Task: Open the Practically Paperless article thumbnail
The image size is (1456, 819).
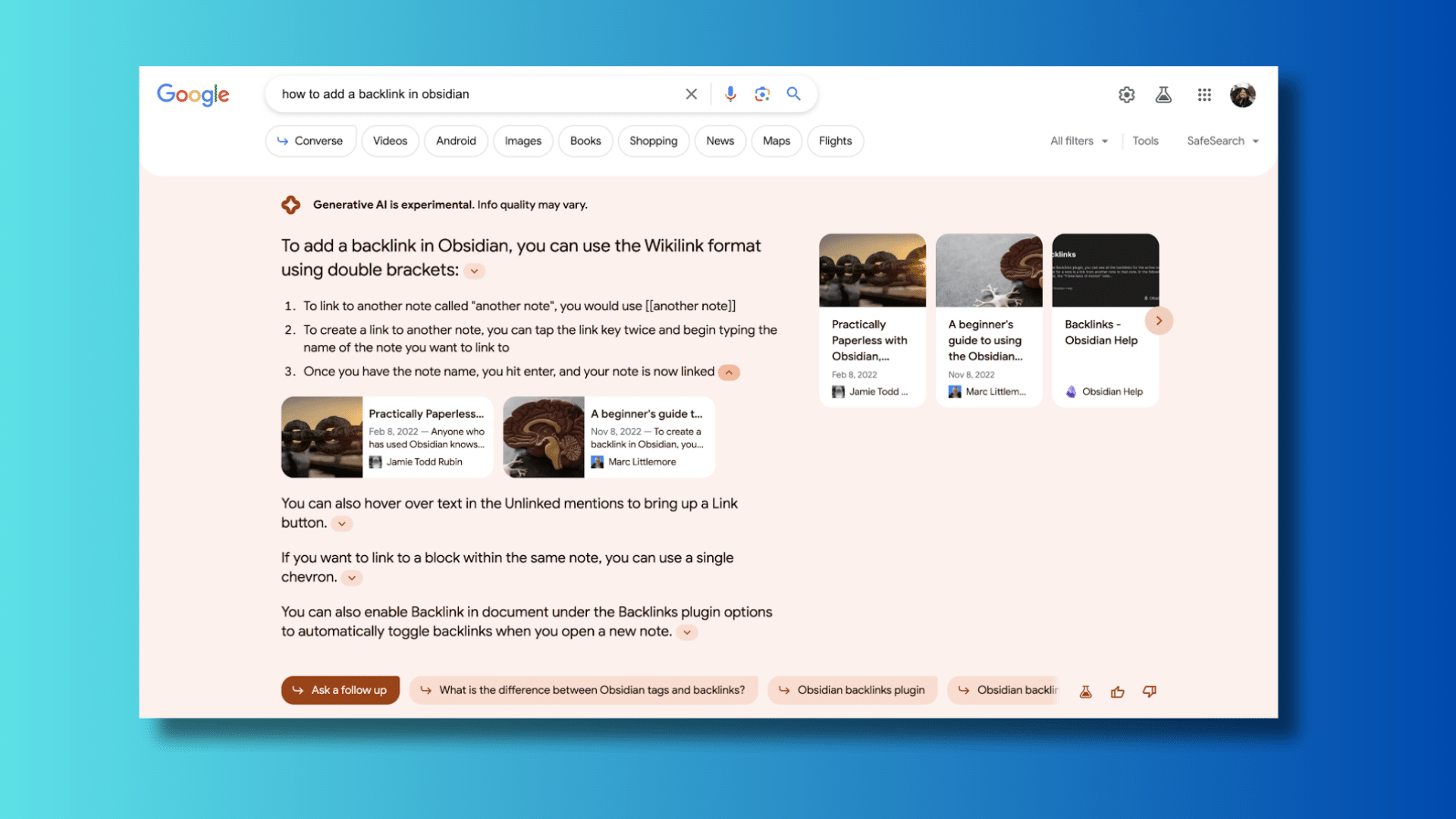Action: tap(873, 270)
